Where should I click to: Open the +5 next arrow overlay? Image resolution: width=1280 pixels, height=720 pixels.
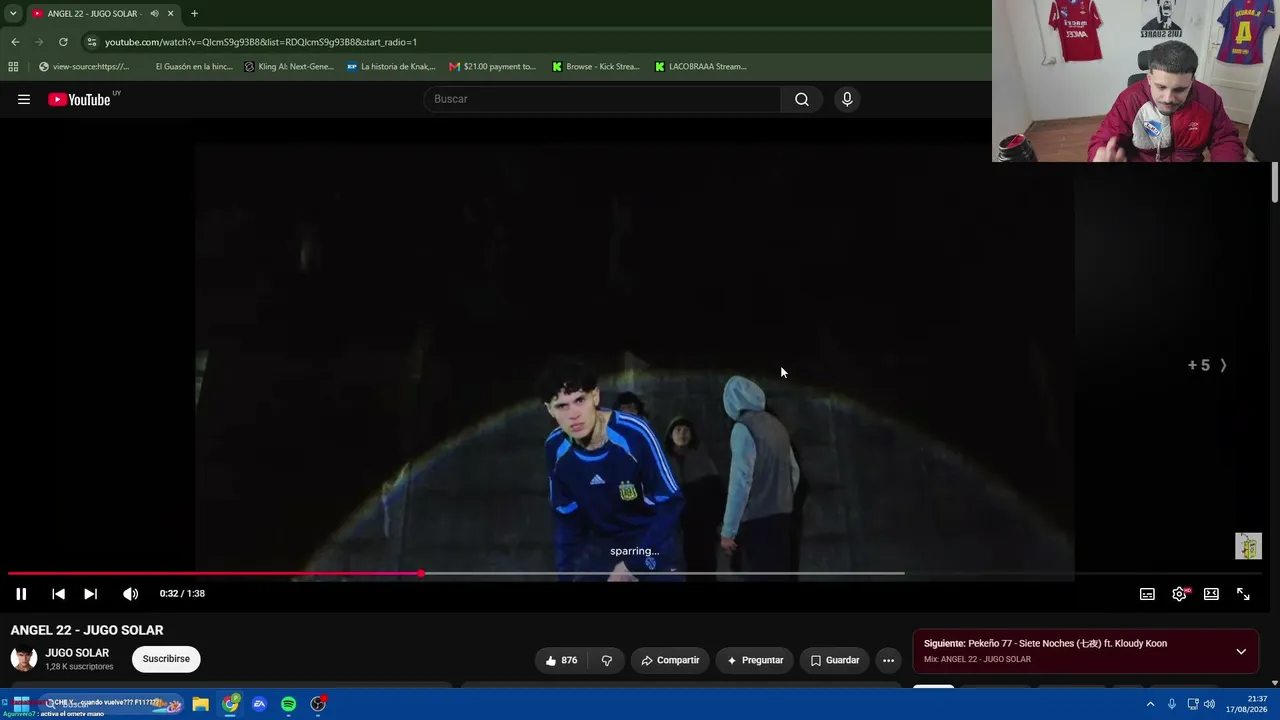1207,365
